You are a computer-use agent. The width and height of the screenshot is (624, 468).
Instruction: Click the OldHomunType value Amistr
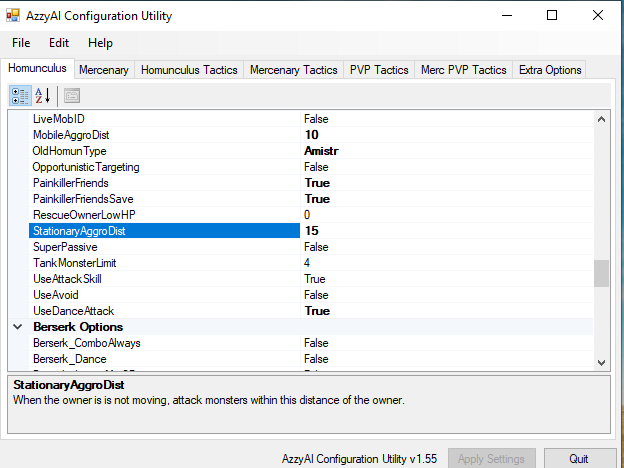pos(322,151)
